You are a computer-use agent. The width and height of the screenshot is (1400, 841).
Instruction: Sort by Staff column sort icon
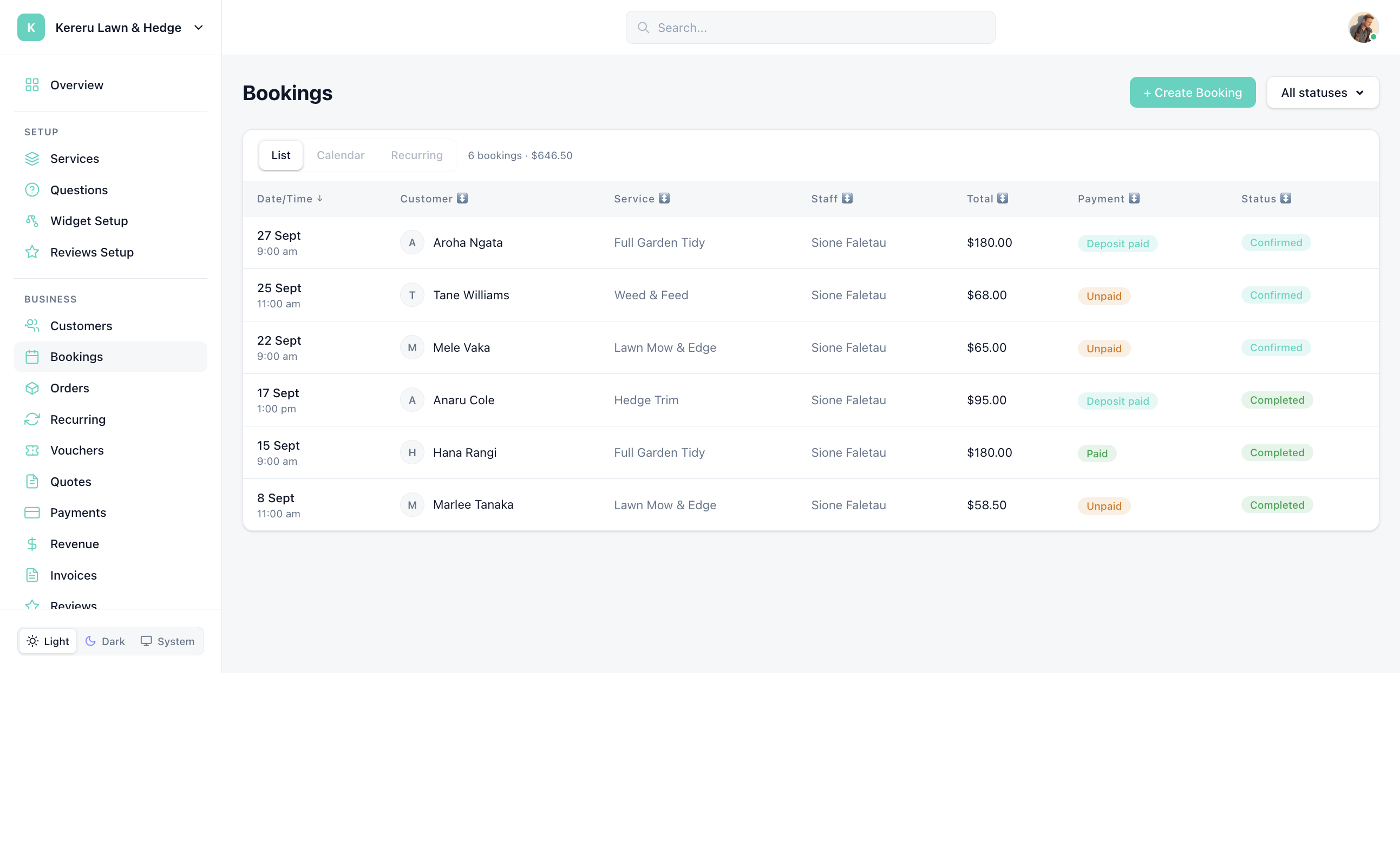click(x=847, y=199)
